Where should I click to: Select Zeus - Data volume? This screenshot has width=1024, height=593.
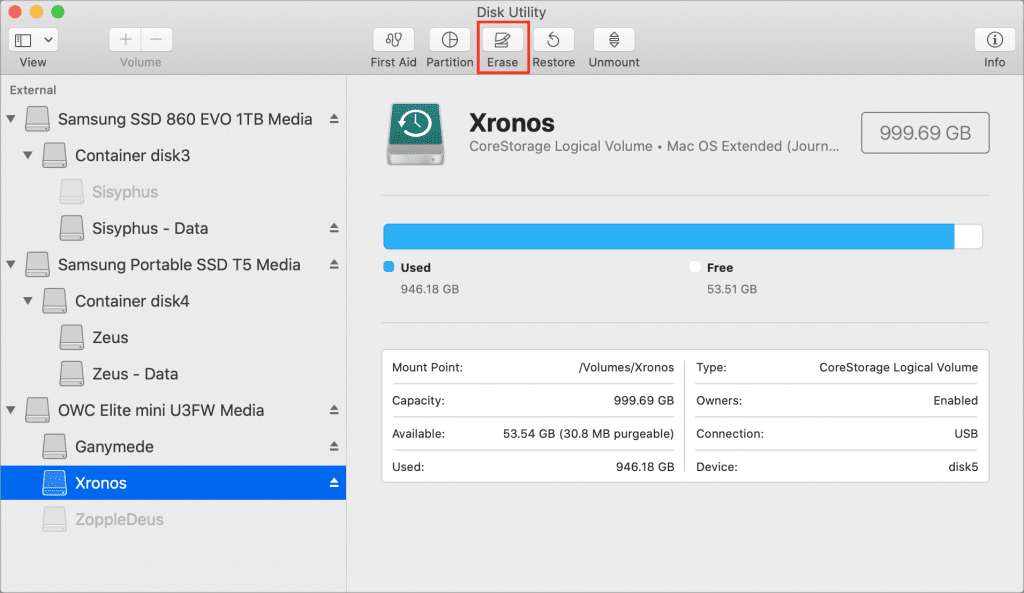(134, 374)
